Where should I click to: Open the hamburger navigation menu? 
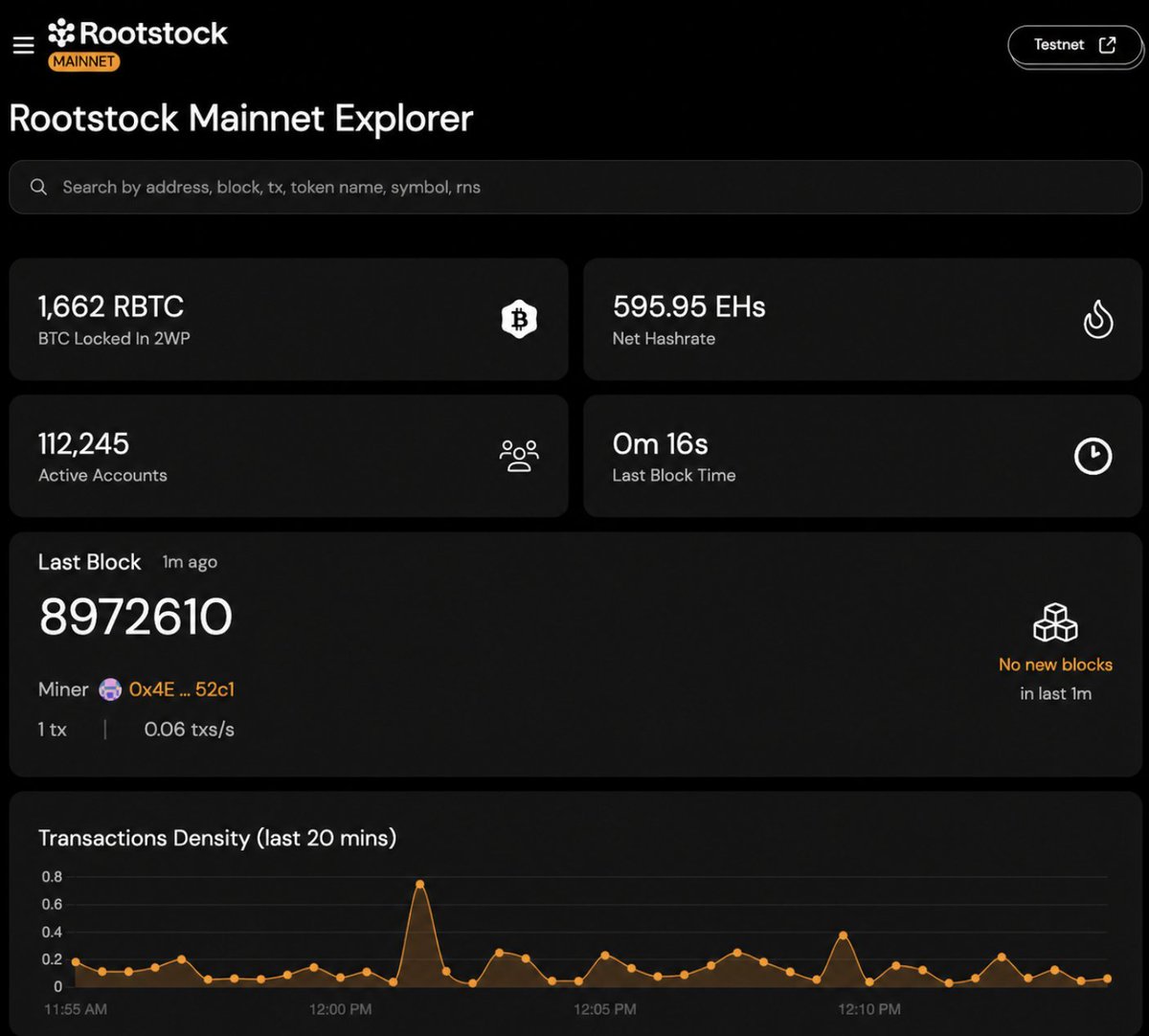tap(24, 45)
